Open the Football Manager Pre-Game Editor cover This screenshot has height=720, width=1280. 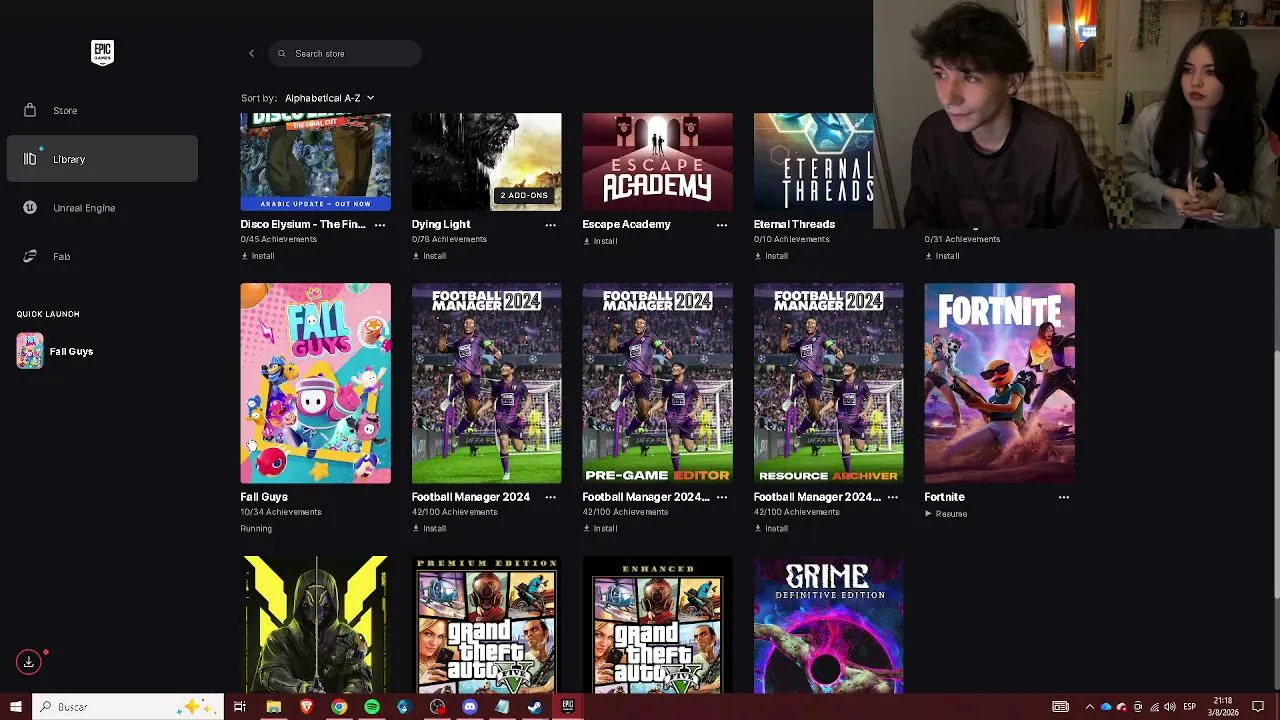(657, 383)
